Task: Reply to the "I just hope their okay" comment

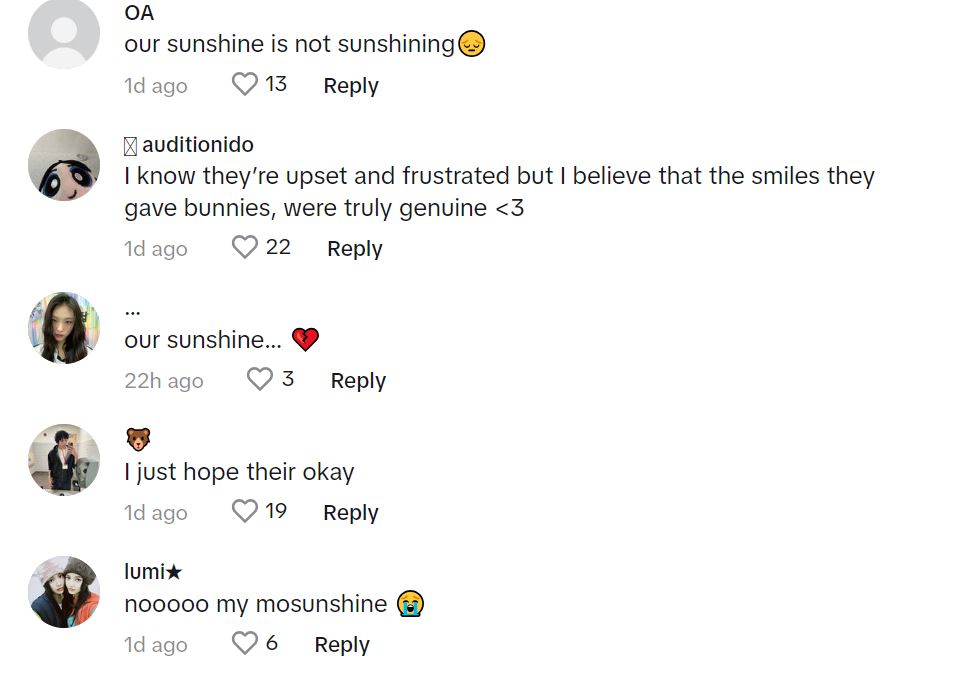Action: pos(351,513)
